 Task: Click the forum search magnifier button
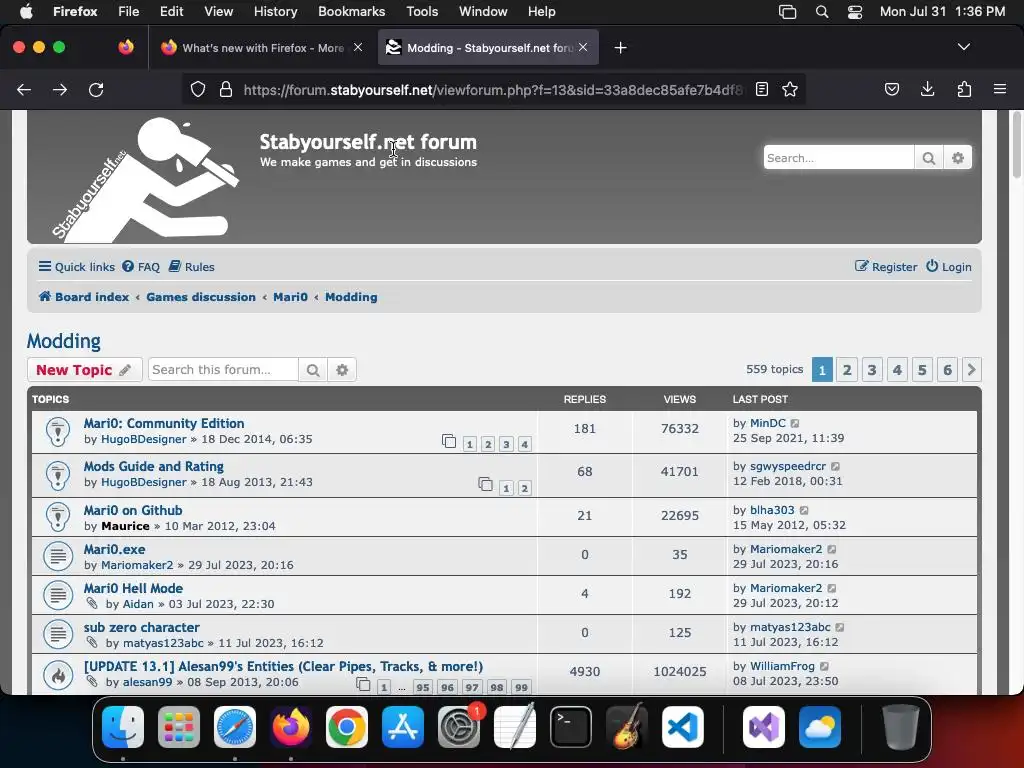tap(313, 370)
